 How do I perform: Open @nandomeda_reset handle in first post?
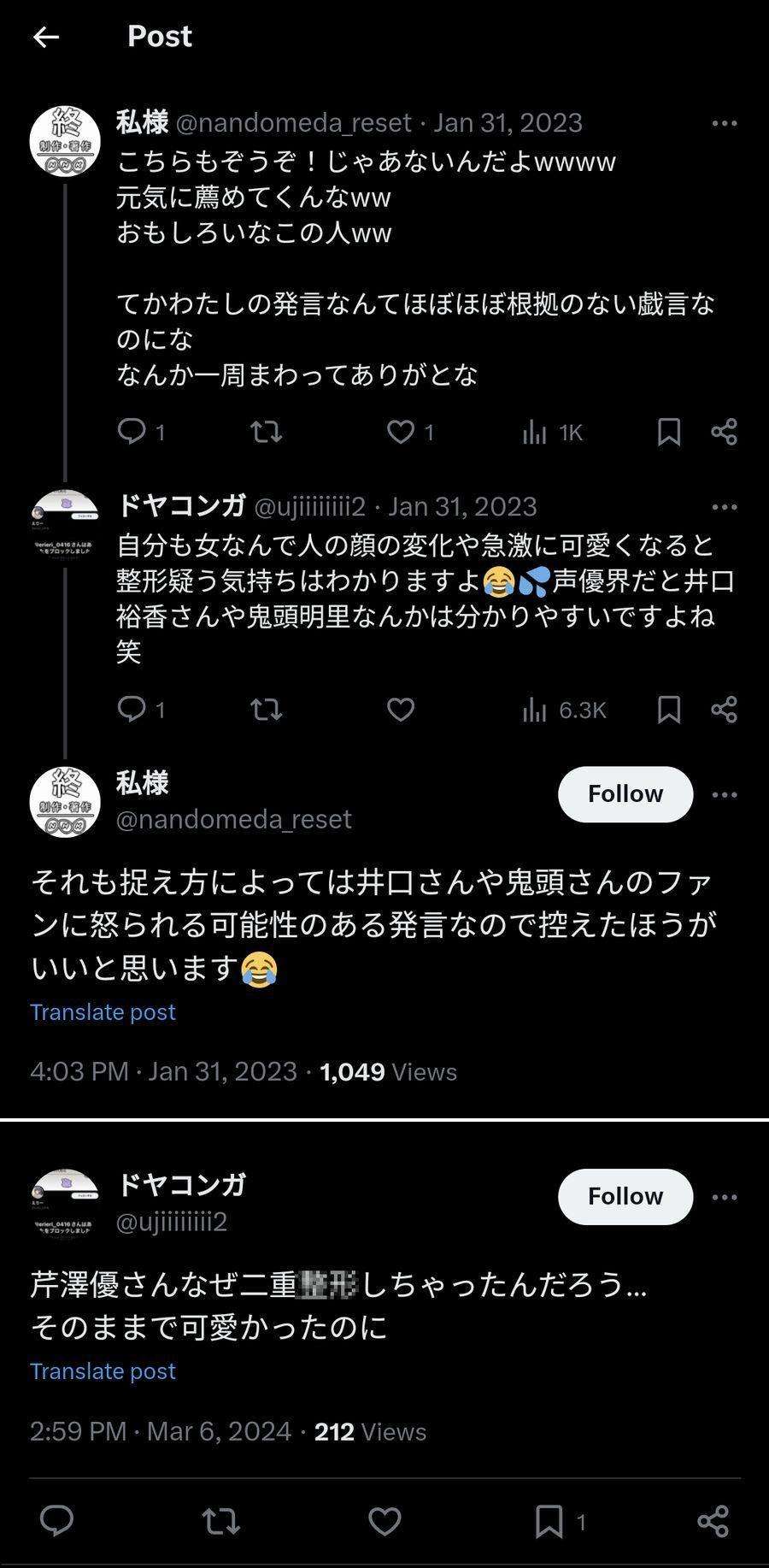293,123
